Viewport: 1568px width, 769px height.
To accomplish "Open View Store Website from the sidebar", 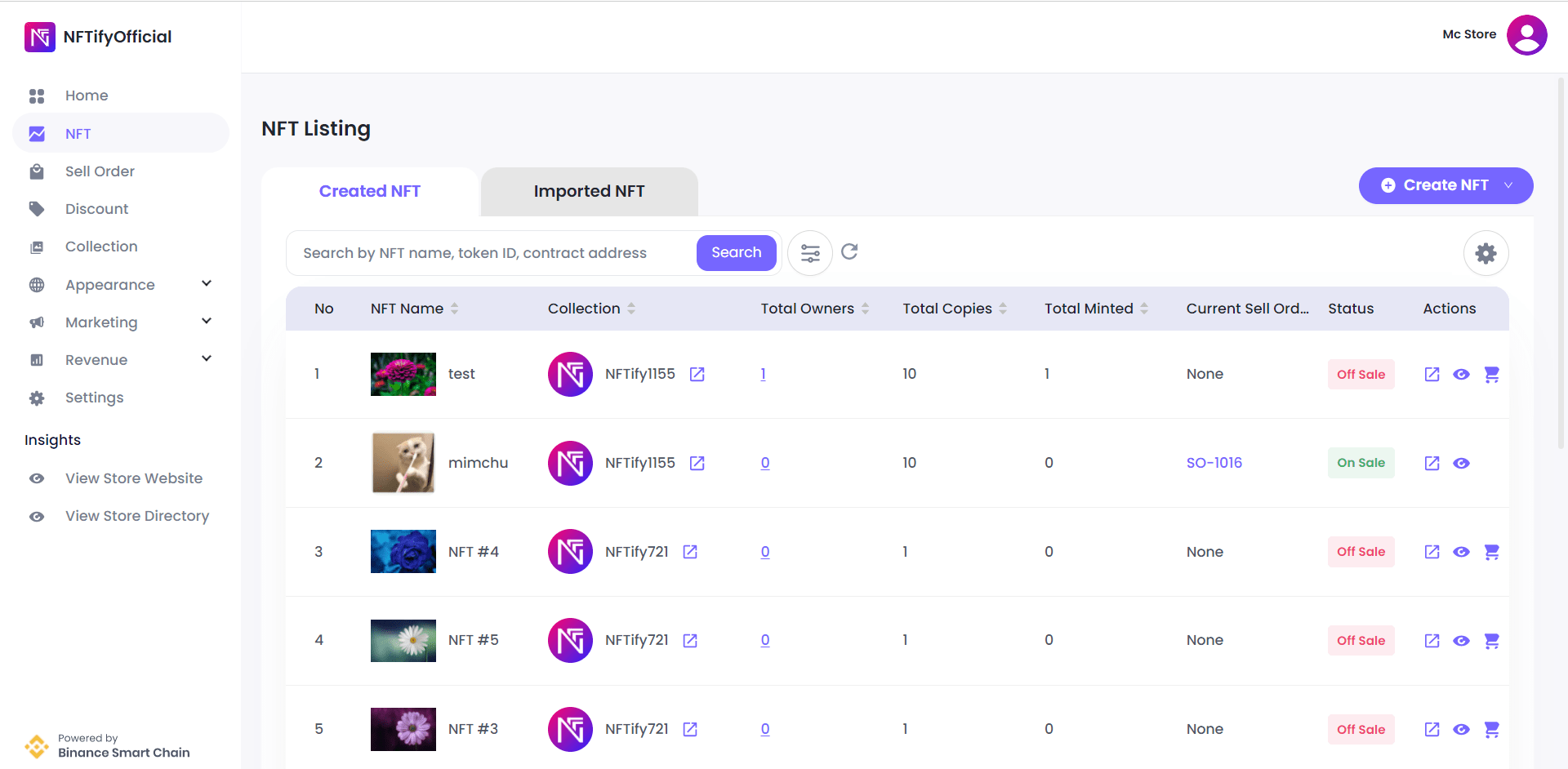I will tap(133, 478).
